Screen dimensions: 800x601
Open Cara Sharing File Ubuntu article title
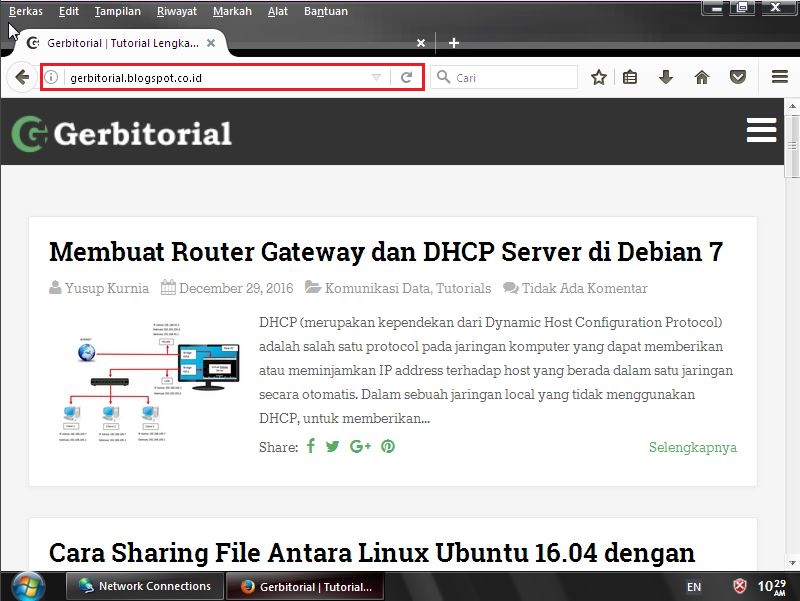pos(372,553)
